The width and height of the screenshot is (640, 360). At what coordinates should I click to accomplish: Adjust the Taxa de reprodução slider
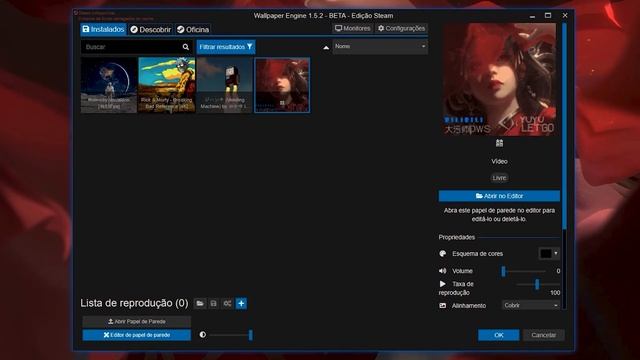[538, 284]
